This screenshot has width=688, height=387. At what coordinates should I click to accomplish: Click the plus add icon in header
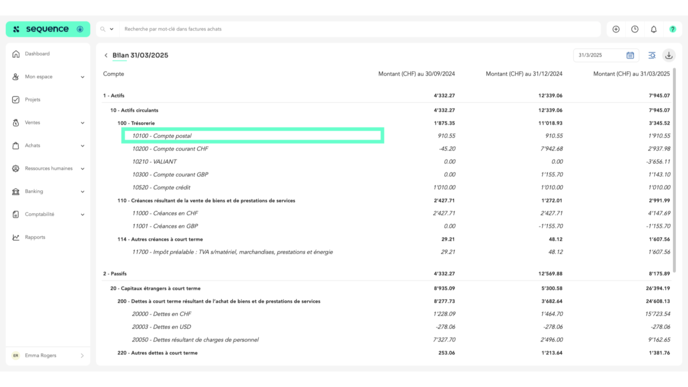616,29
